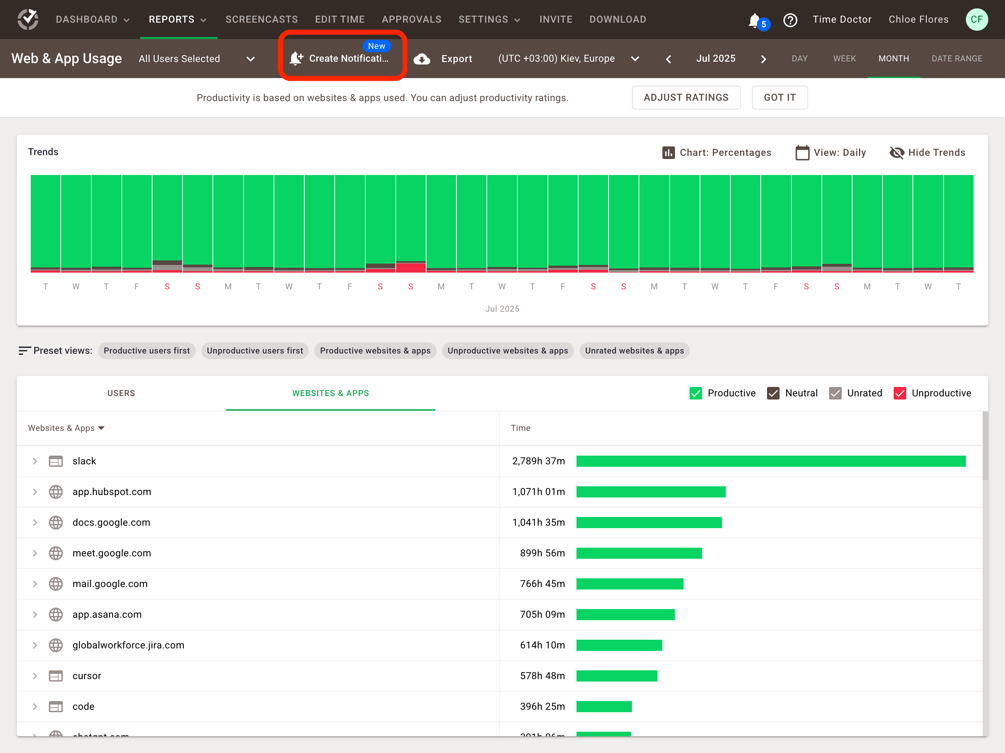Open the notifications bell icon
The image size is (1005, 753).
click(755, 21)
